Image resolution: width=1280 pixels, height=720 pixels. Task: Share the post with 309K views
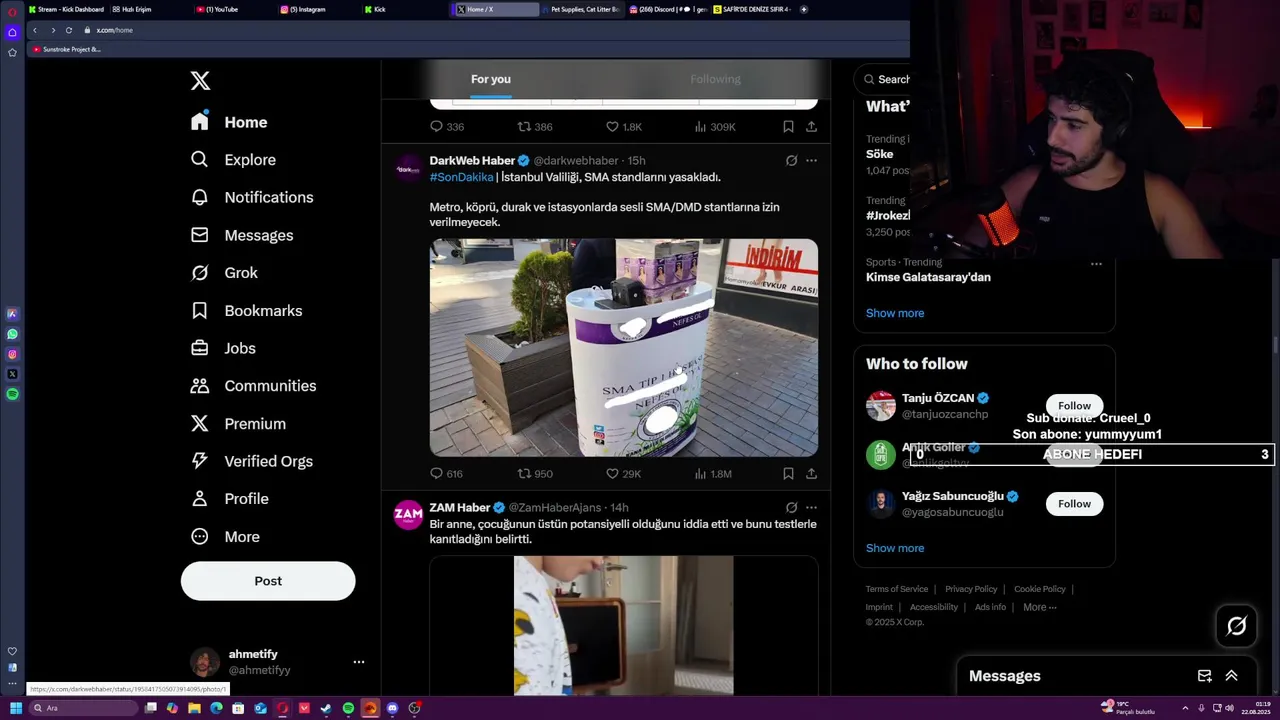(811, 127)
